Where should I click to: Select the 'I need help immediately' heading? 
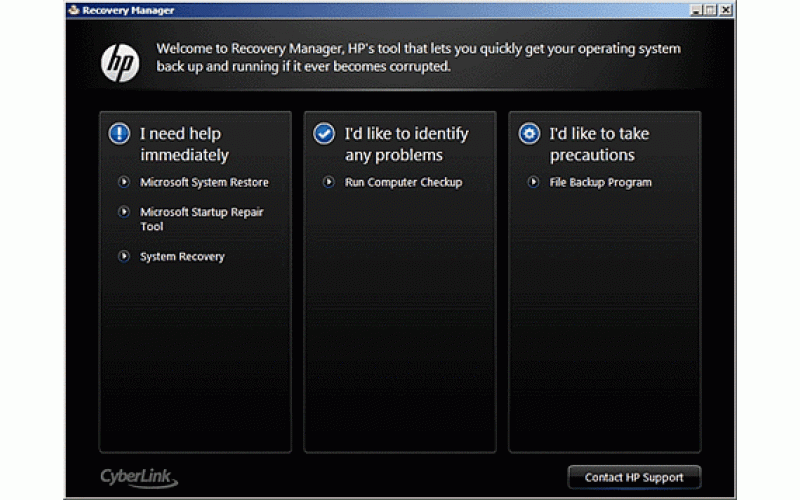(x=184, y=144)
